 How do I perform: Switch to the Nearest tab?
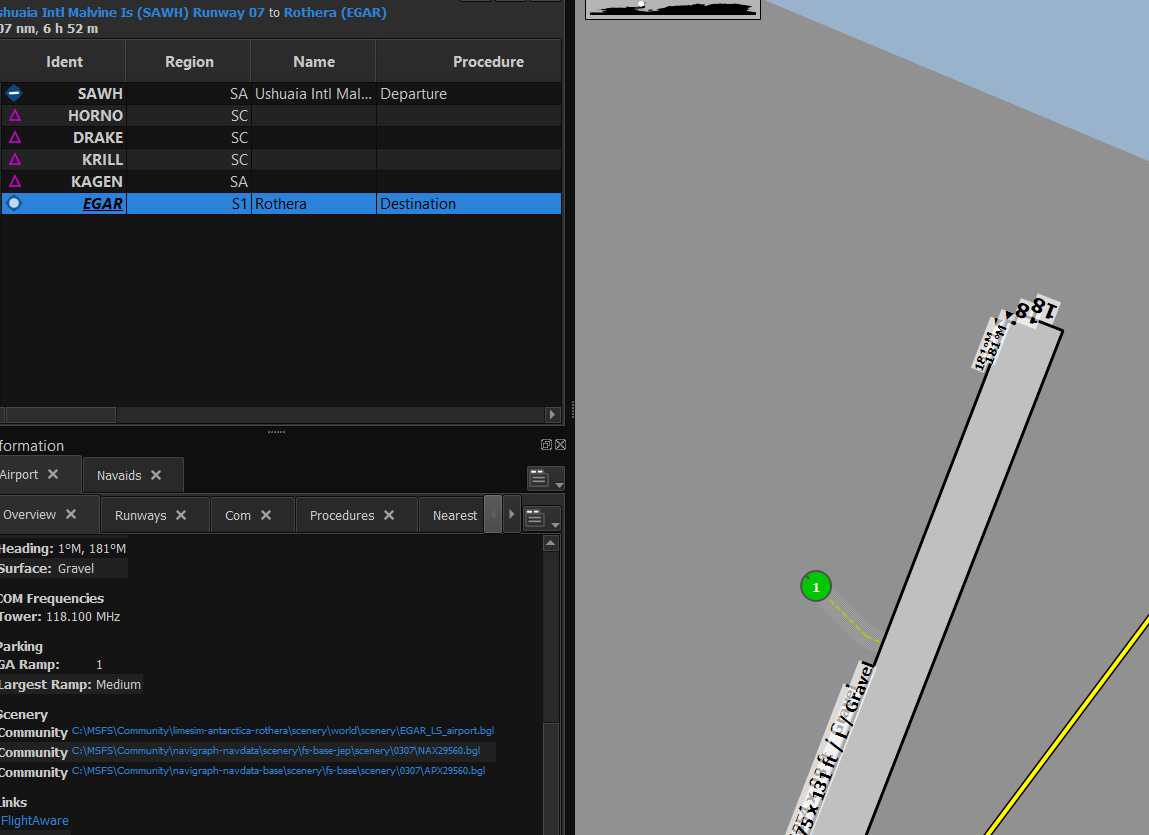click(x=454, y=515)
